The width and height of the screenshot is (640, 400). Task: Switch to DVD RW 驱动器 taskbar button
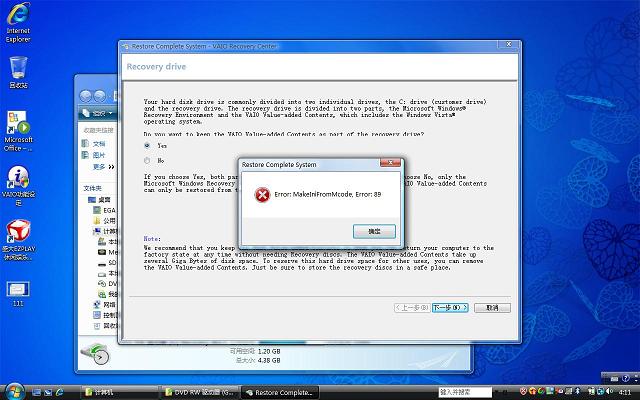click(199, 392)
